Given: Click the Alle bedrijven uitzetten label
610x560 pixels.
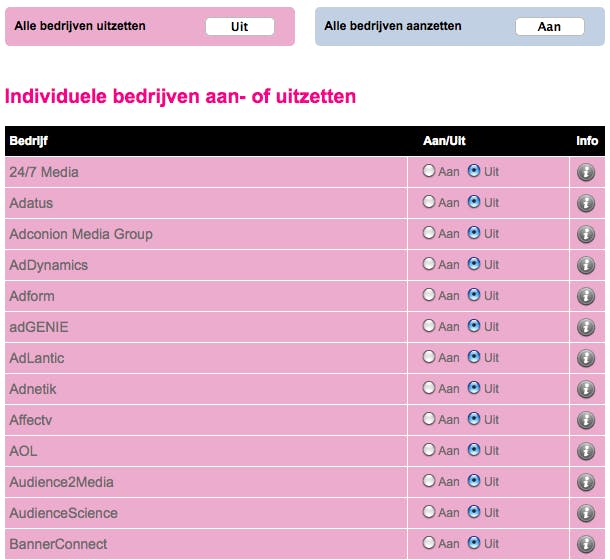Looking at the screenshot, I should (80, 26).
